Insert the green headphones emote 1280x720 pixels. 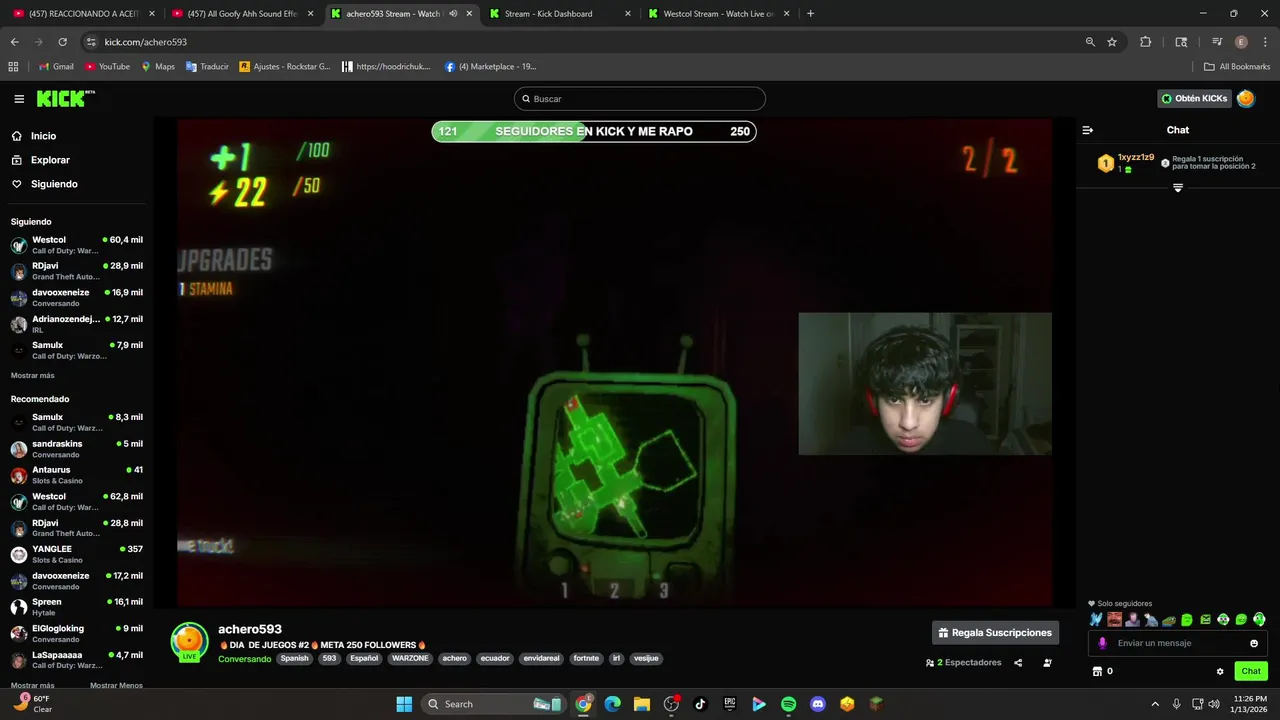[x=1259, y=619]
